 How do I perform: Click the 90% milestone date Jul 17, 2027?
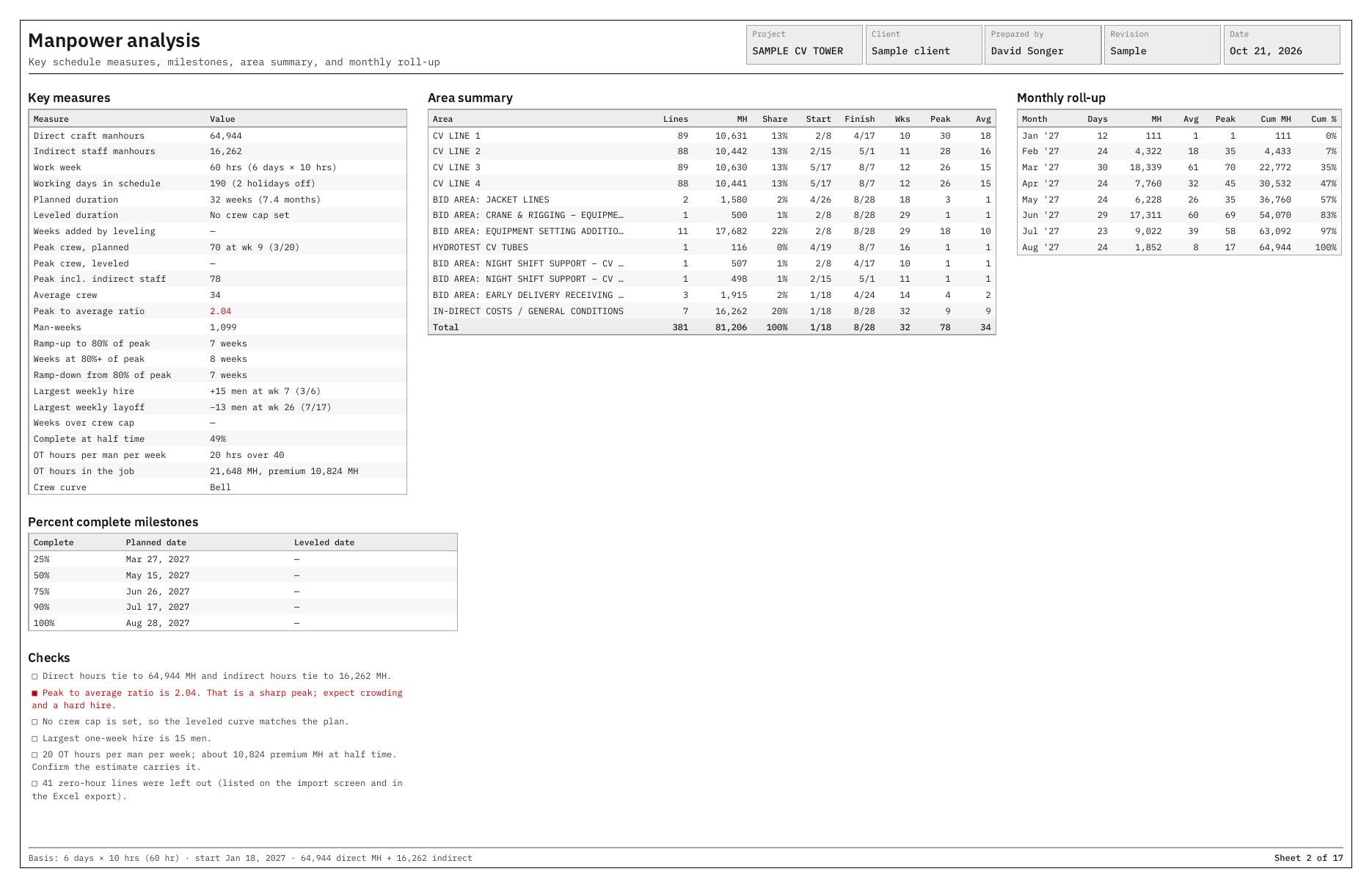point(158,607)
